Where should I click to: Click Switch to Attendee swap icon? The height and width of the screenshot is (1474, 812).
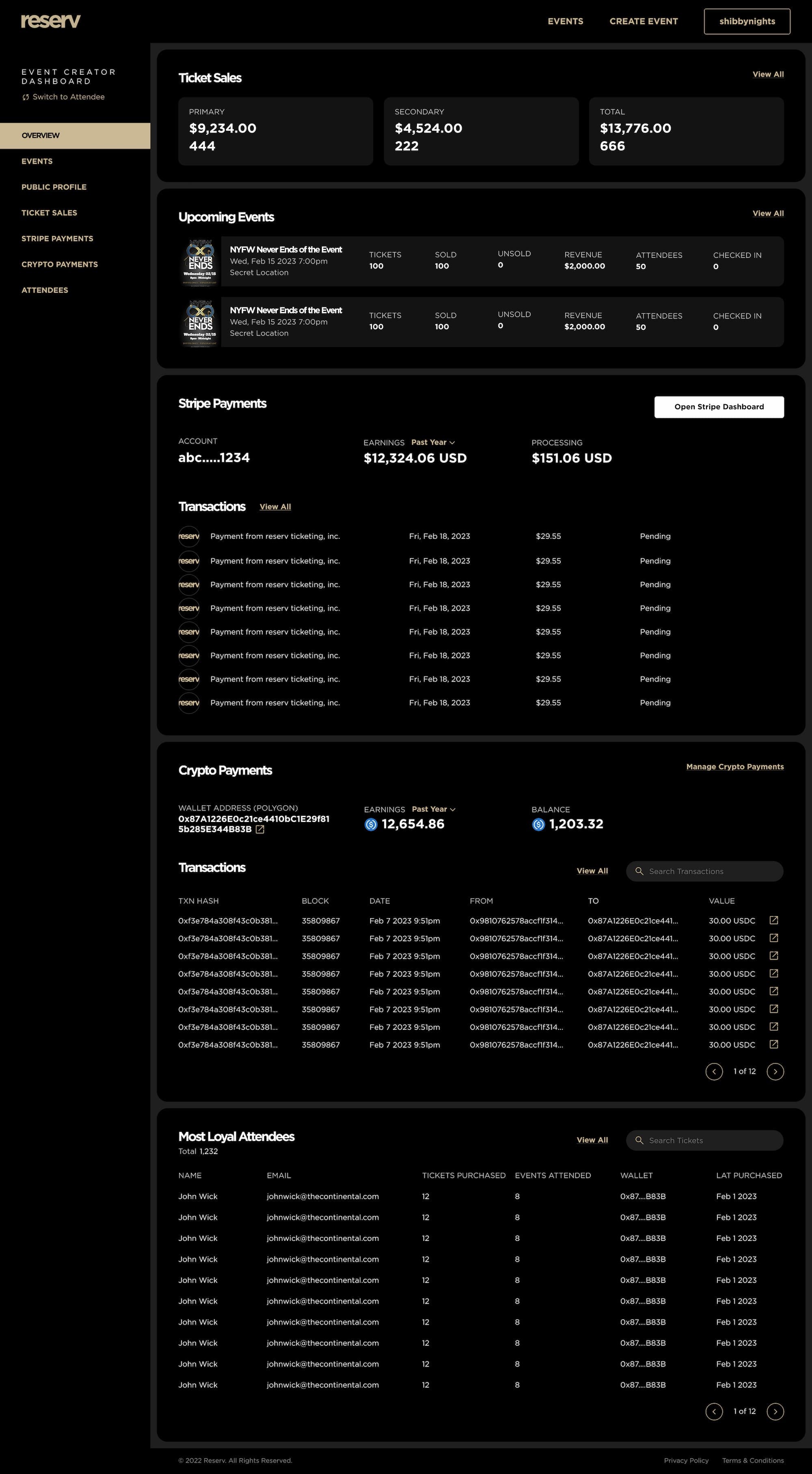[x=25, y=97]
